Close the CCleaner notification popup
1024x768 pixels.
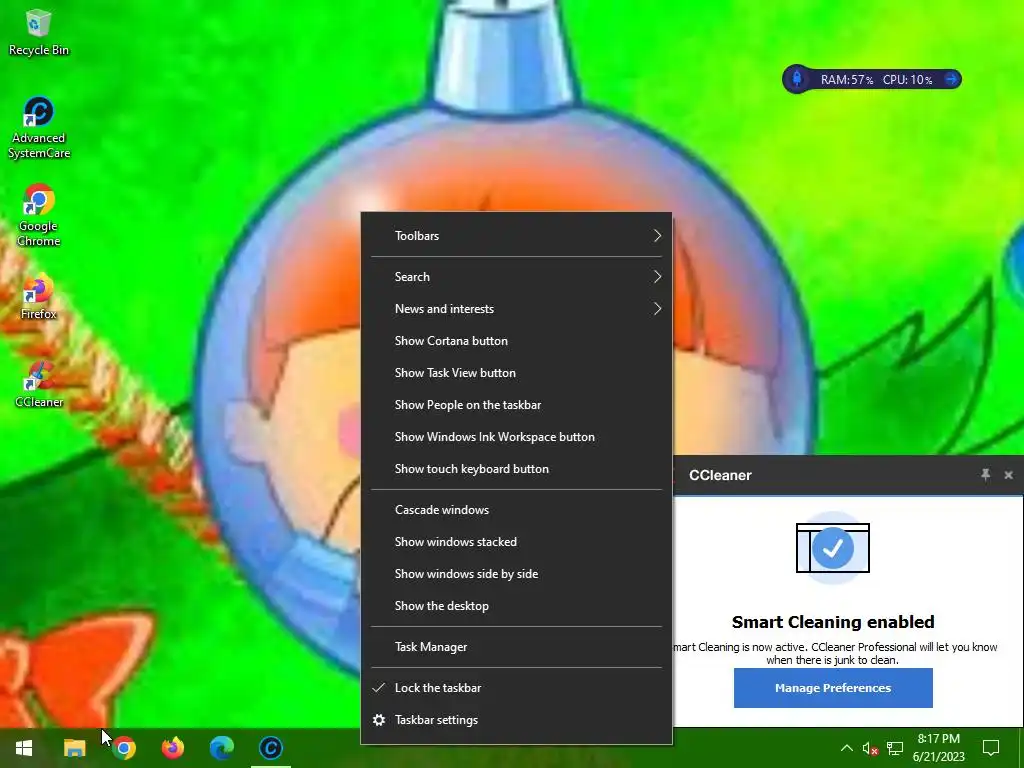(1008, 475)
